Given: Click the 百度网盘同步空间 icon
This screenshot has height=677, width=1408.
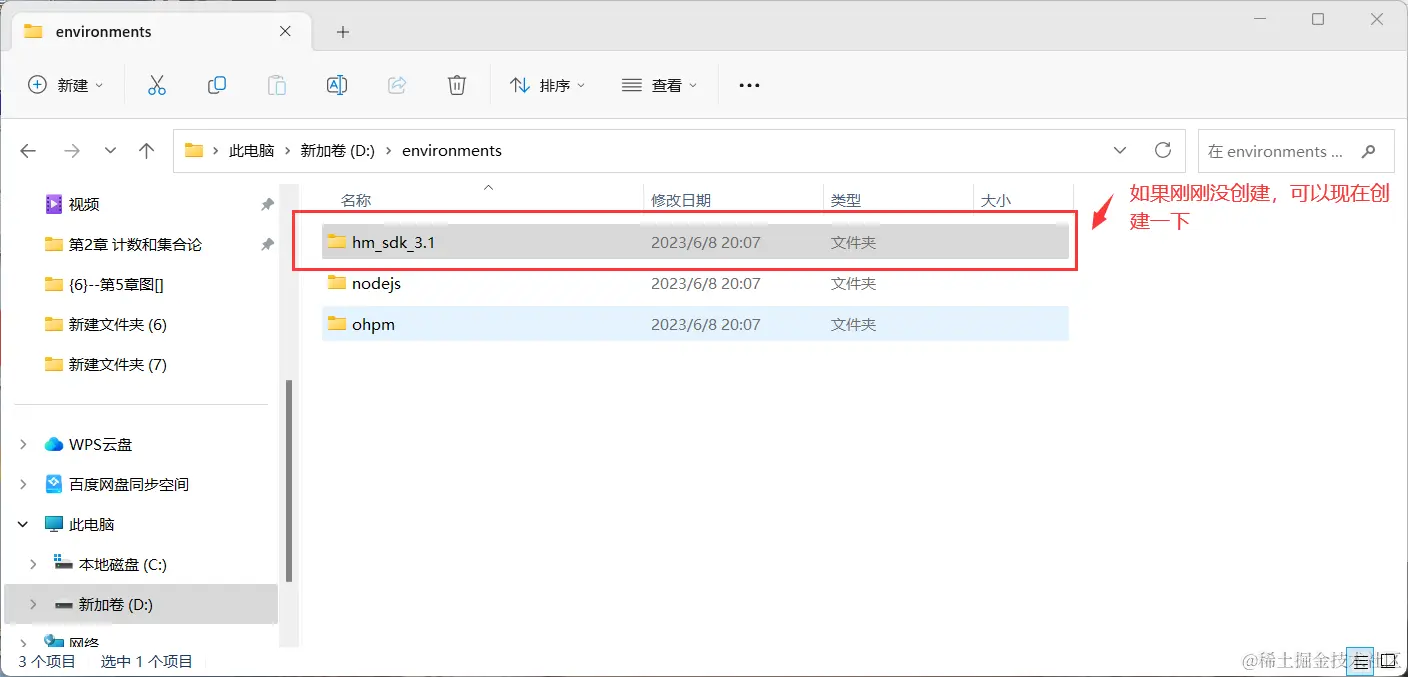Looking at the screenshot, I should point(54,484).
